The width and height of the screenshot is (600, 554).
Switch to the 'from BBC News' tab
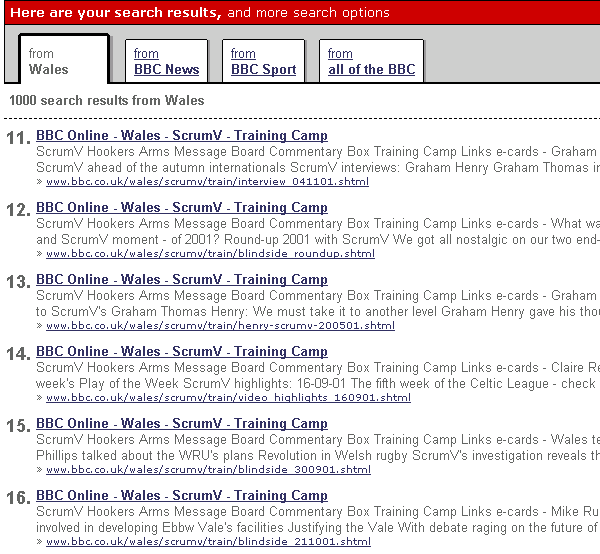pyautogui.click(x=166, y=61)
